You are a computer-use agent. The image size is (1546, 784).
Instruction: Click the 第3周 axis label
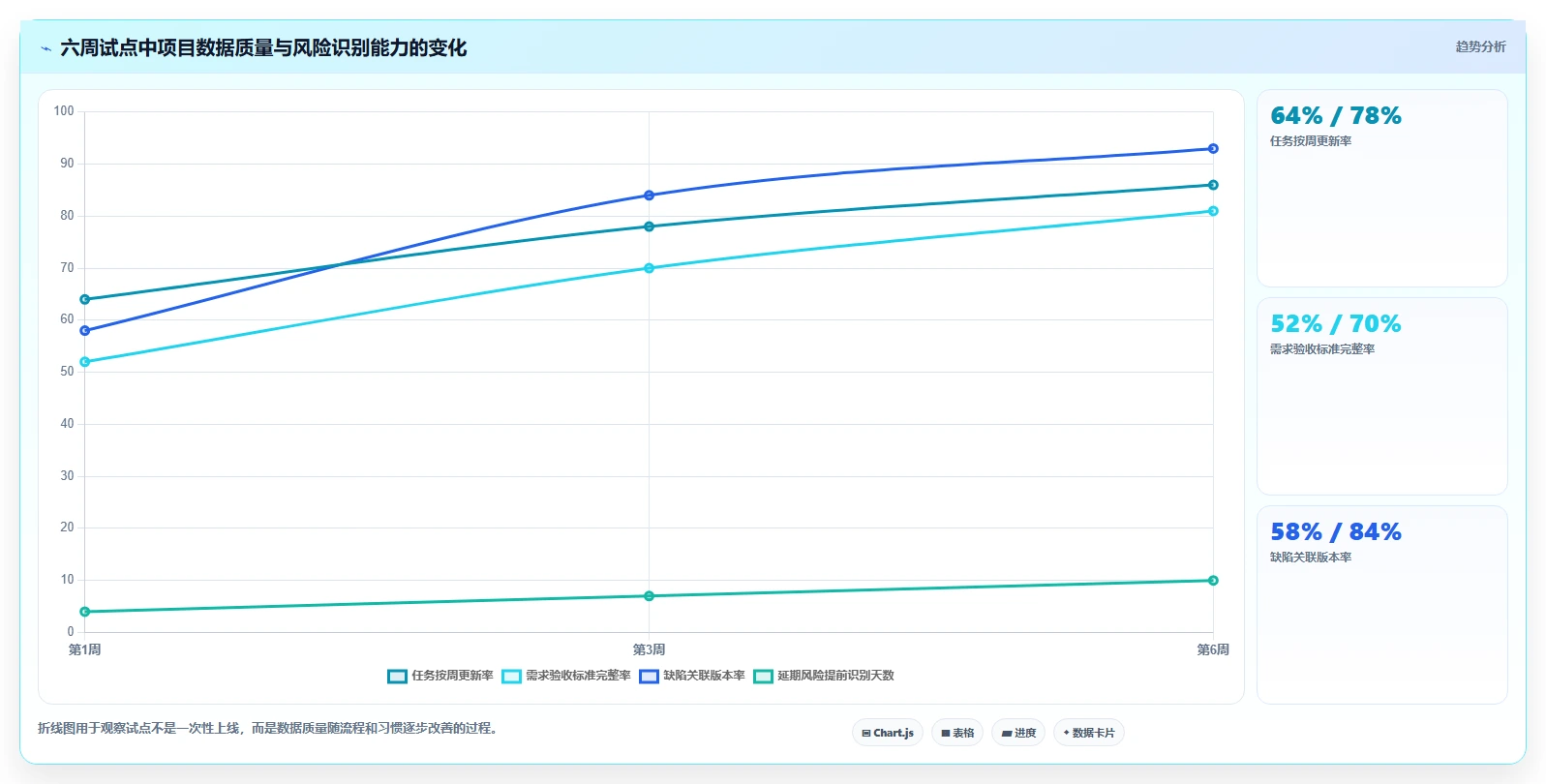649,649
